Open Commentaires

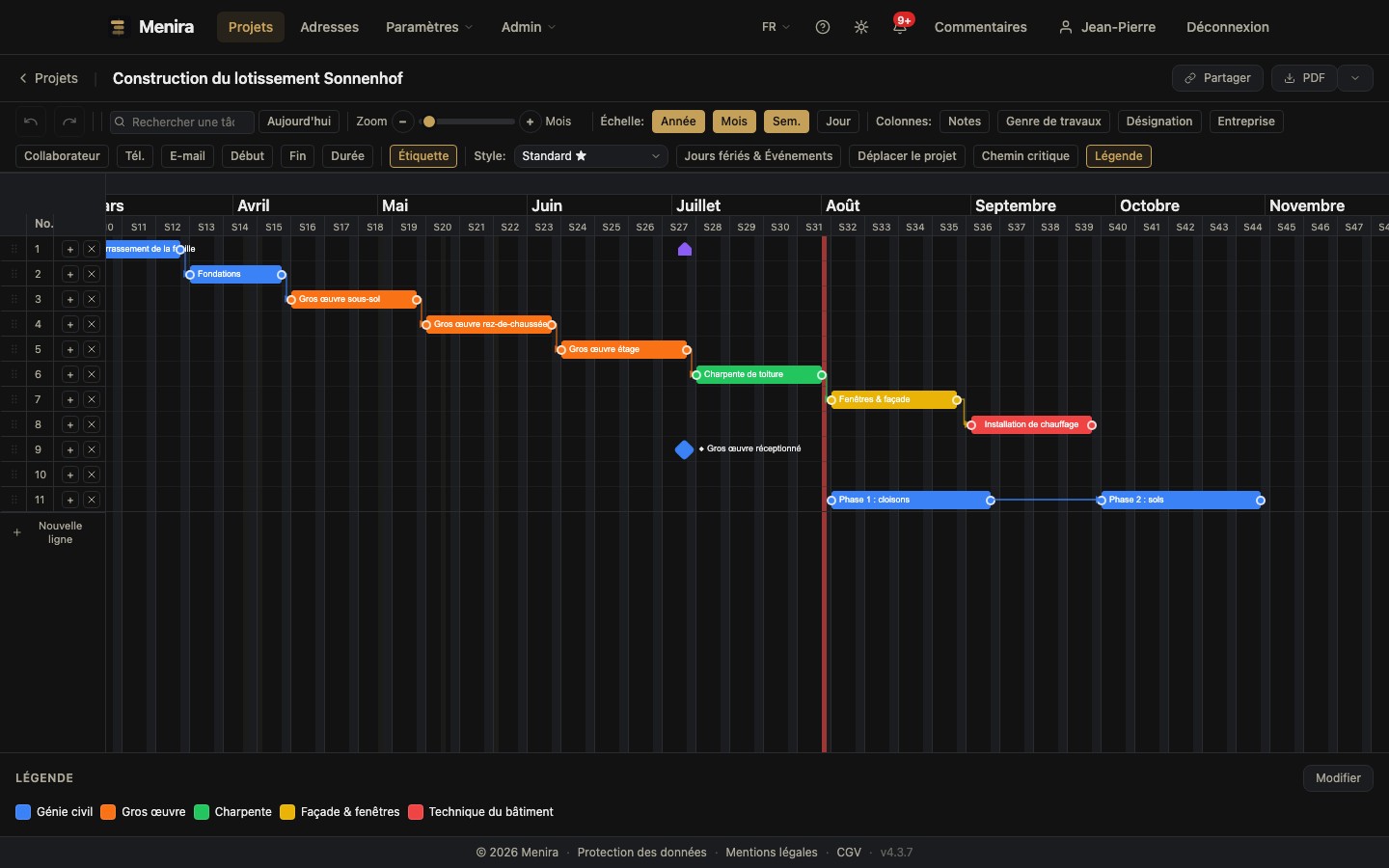(x=980, y=27)
